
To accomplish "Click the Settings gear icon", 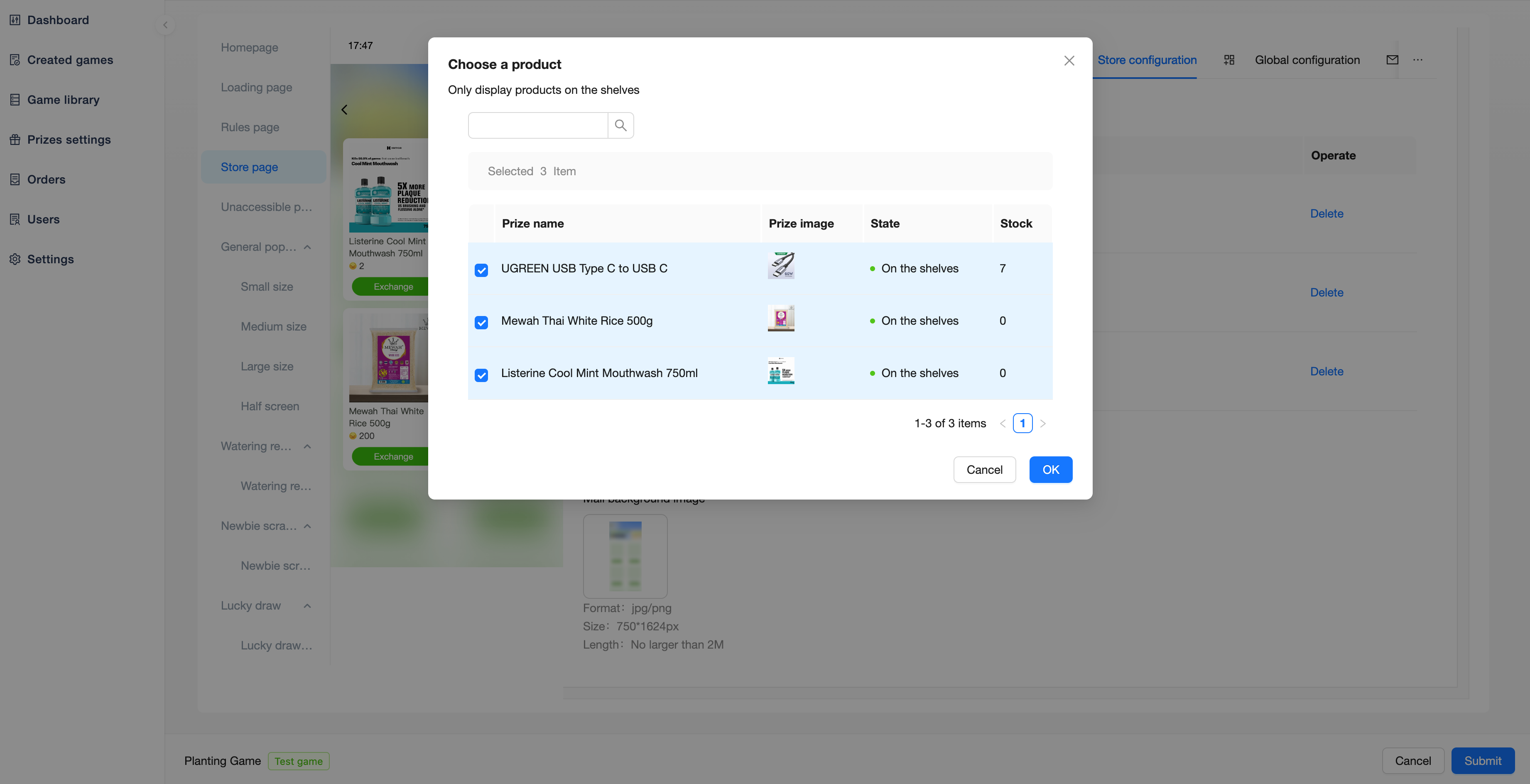I will 15,259.
